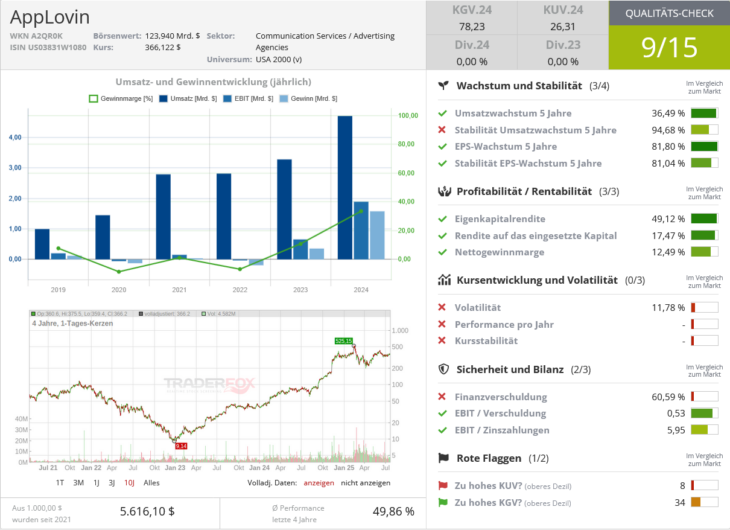This screenshot has height=530, width=730.
Task: Open the Eigenkapitalrendite metric link
Action: pyautogui.click(x=500, y=219)
